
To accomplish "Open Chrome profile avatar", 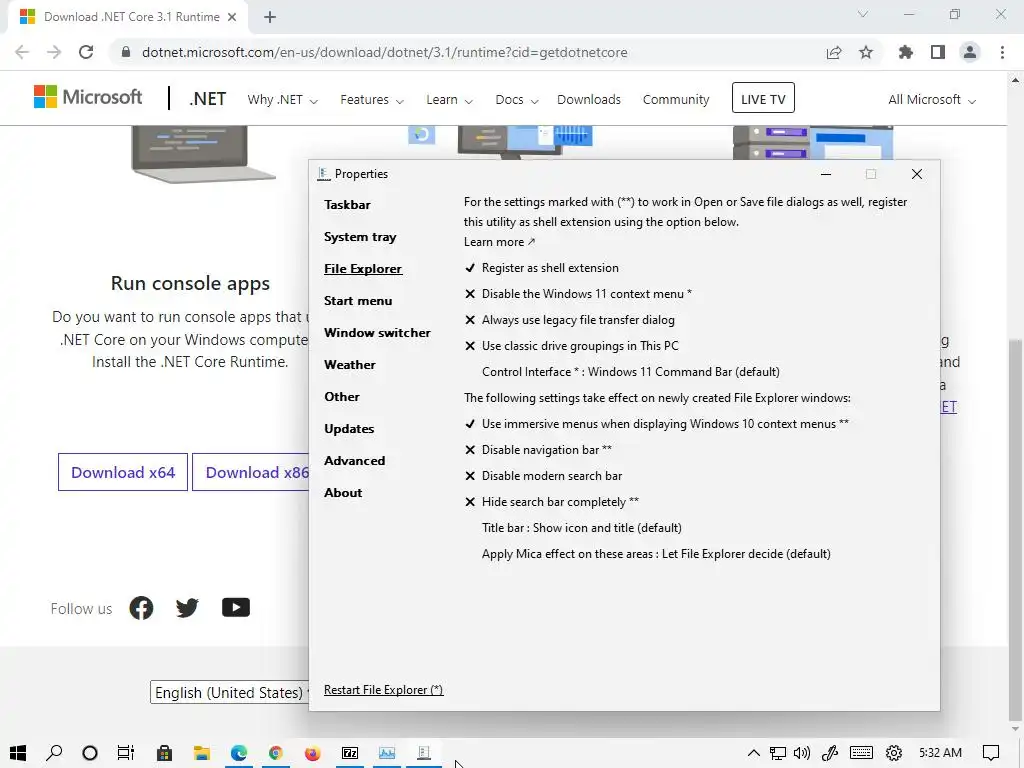I will click(970, 52).
